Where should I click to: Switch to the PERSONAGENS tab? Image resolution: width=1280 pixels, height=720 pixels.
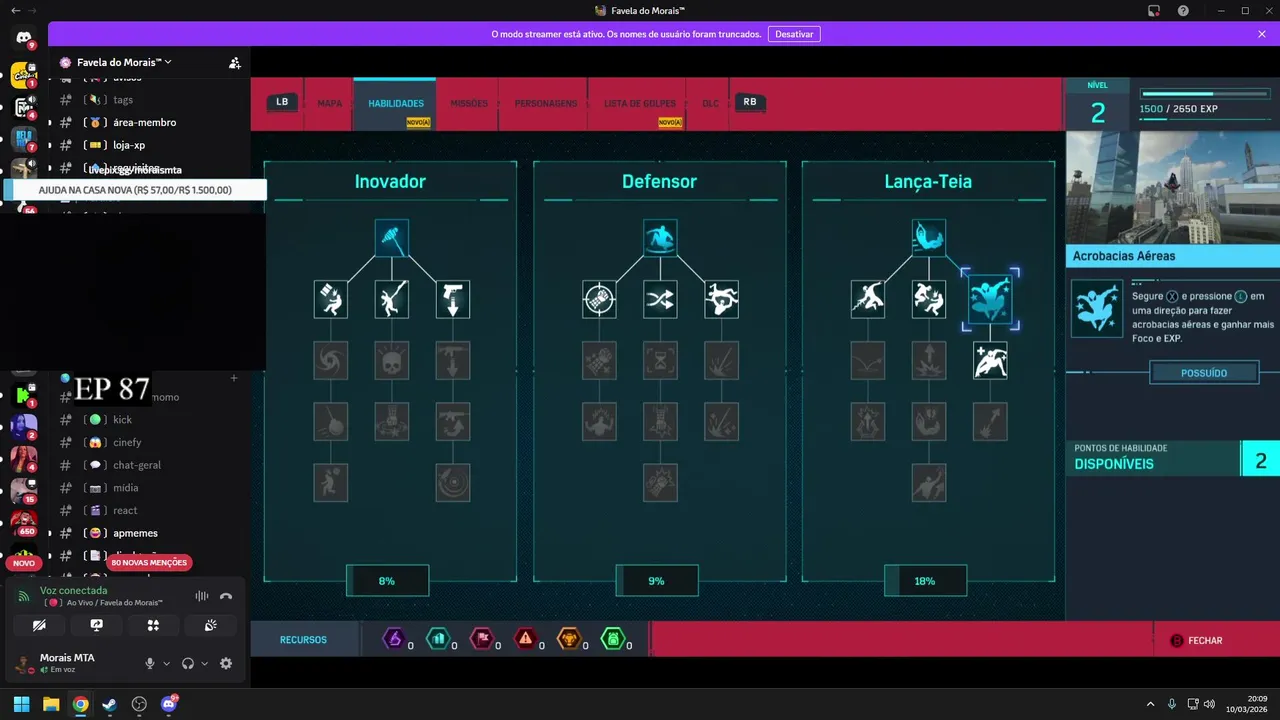point(546,103)
